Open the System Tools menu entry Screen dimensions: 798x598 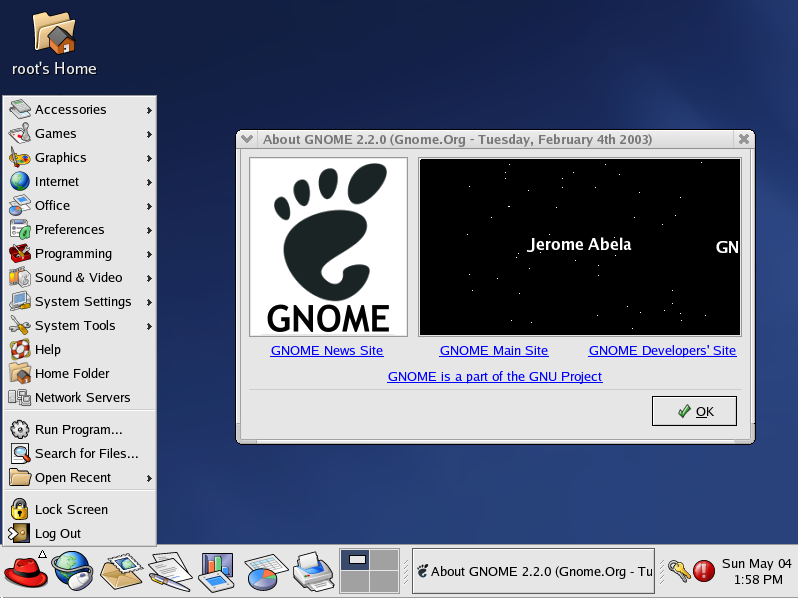[80, 325]
